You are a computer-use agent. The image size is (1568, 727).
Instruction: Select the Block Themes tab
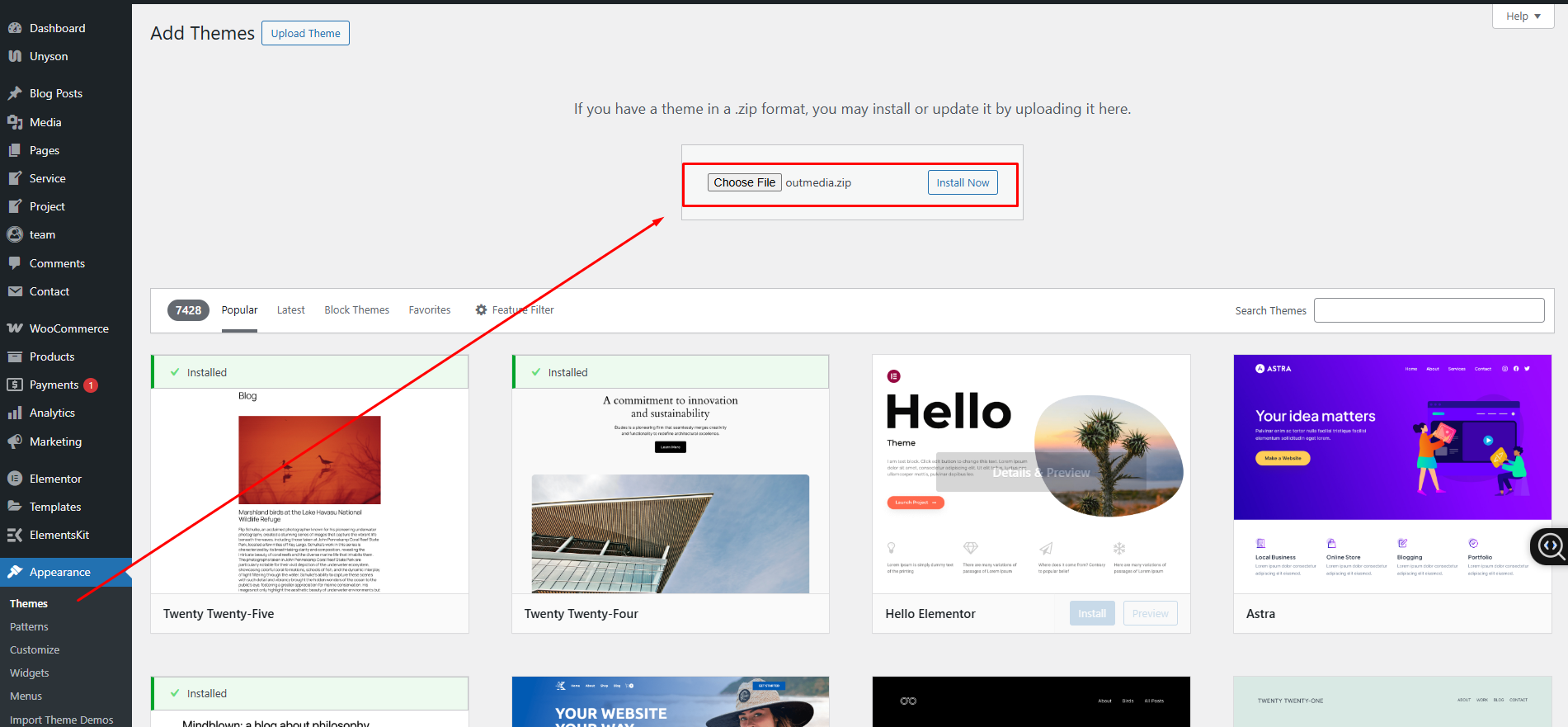(356, 310)
